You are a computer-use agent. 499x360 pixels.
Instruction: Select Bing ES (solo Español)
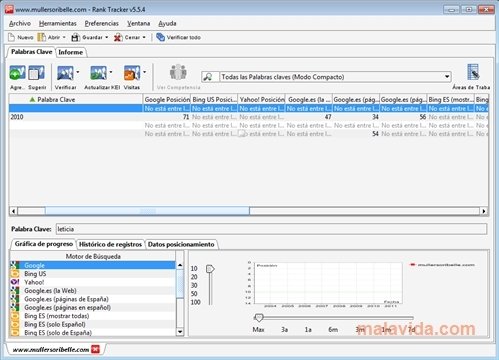click(x=93, y=324)
